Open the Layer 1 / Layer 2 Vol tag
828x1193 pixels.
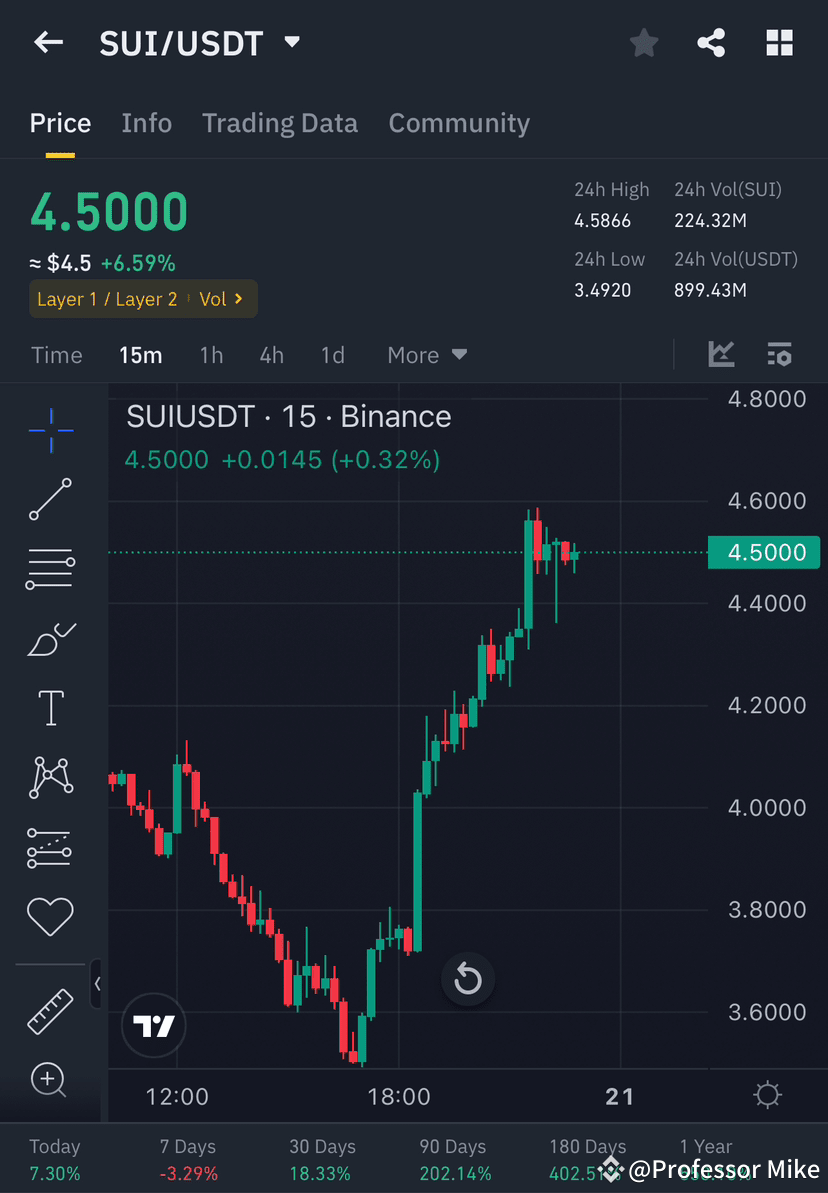(x=142, y=298)
